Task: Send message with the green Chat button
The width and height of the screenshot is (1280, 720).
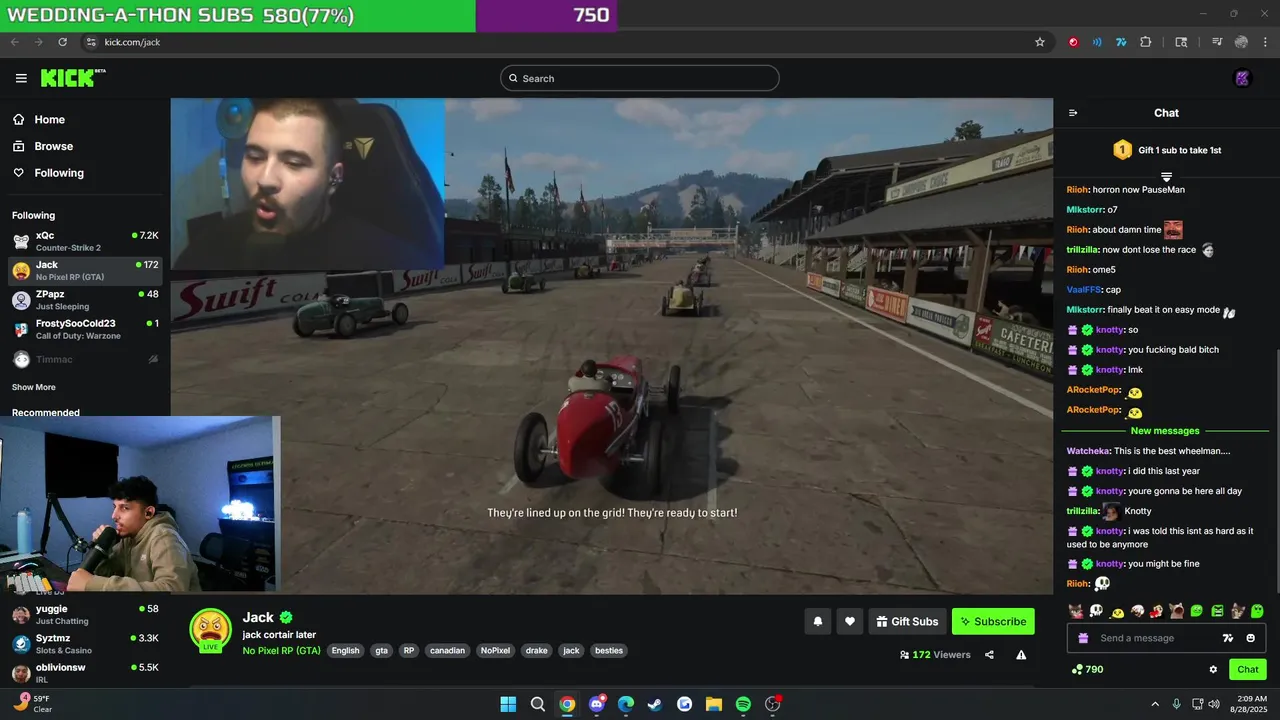Action: click(1248, 669)
